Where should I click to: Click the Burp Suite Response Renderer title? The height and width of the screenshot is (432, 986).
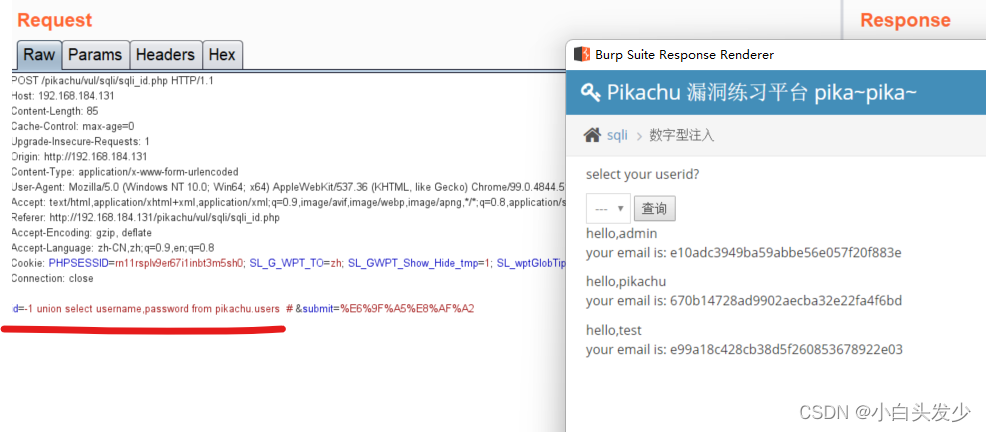click(x=684, y=55)
